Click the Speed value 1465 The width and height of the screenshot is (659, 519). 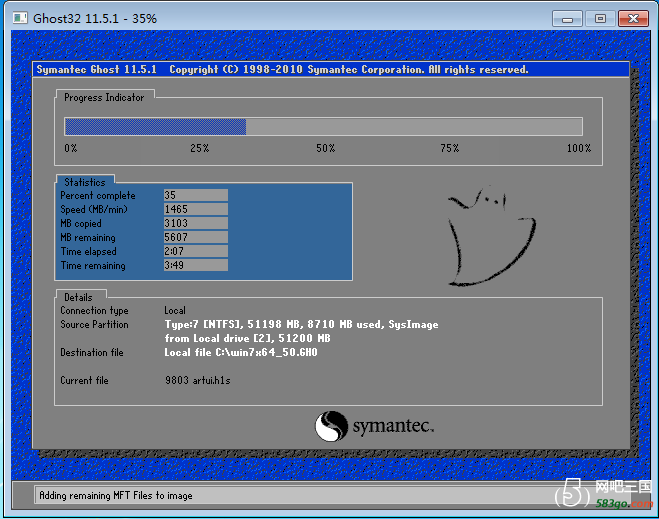pyautogui.click(x=196, y=209)
